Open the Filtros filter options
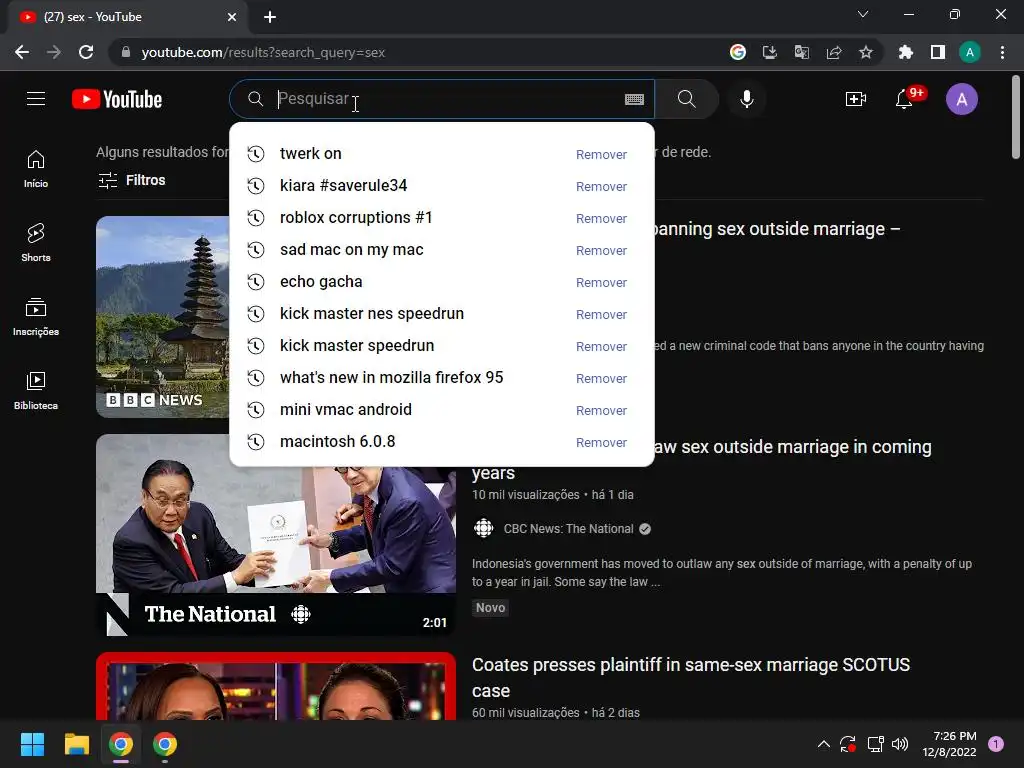The image size is (1024, 768). pyautogui.click(x=132, y=180)
